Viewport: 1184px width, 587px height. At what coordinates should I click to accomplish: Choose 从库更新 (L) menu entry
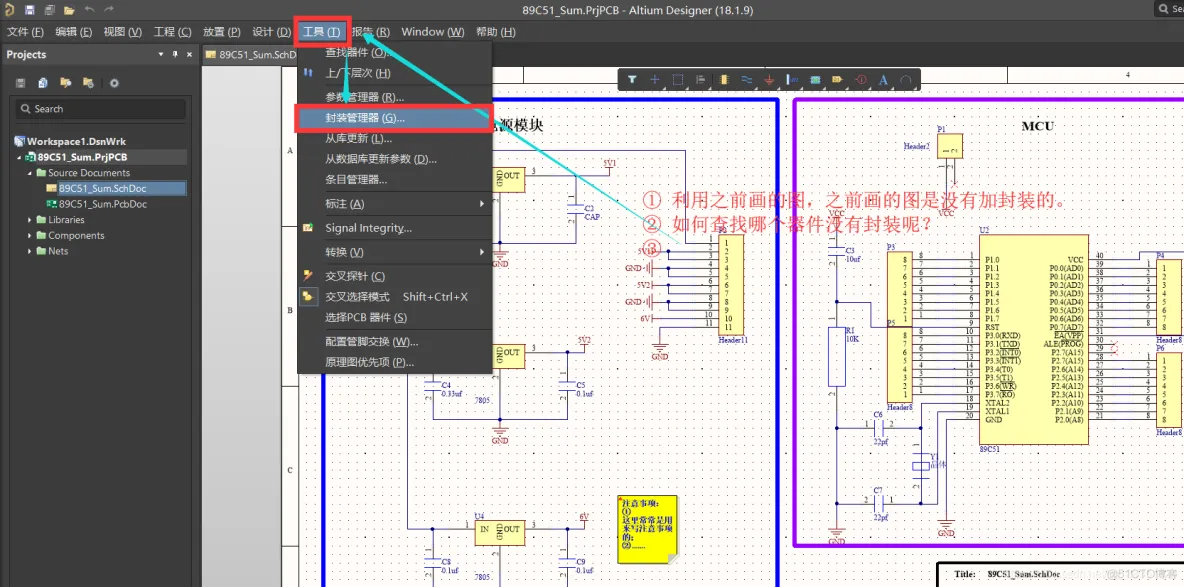(x=395, y=139)
